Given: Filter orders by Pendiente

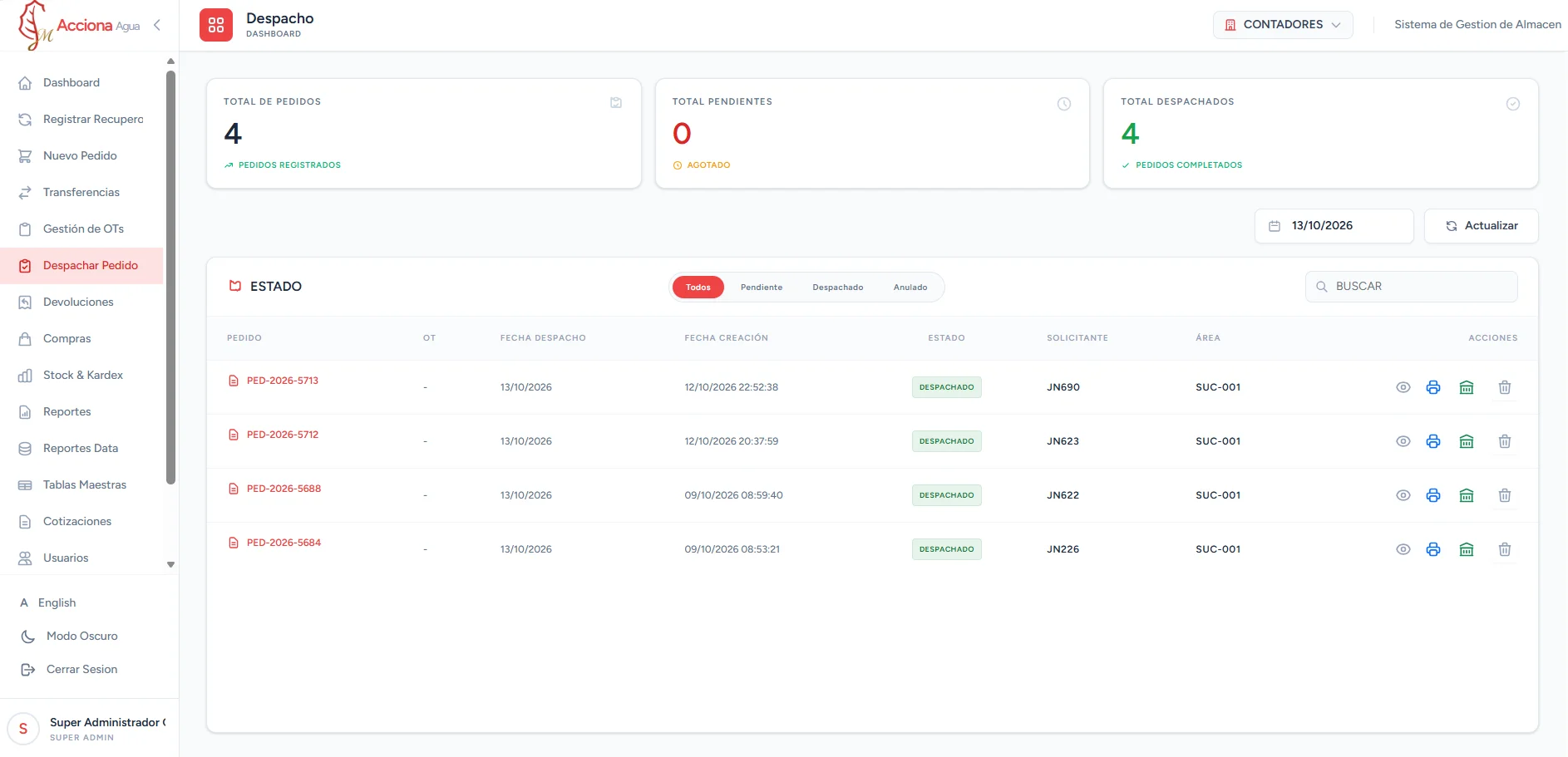Looking at the screenshot, I should click(762, 288).
